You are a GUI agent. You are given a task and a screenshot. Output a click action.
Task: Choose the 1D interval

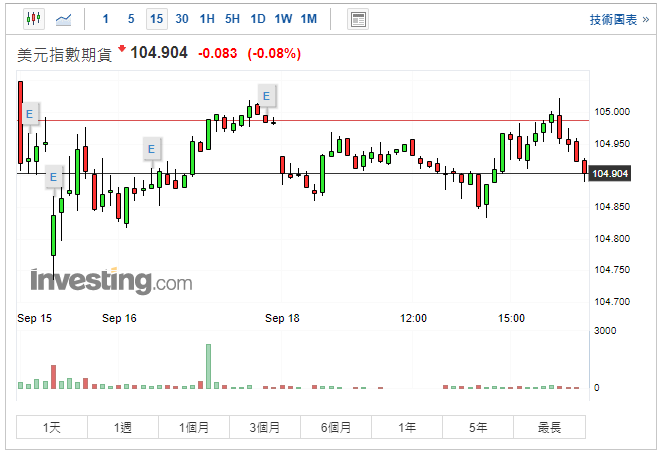[x=258, y=19]
